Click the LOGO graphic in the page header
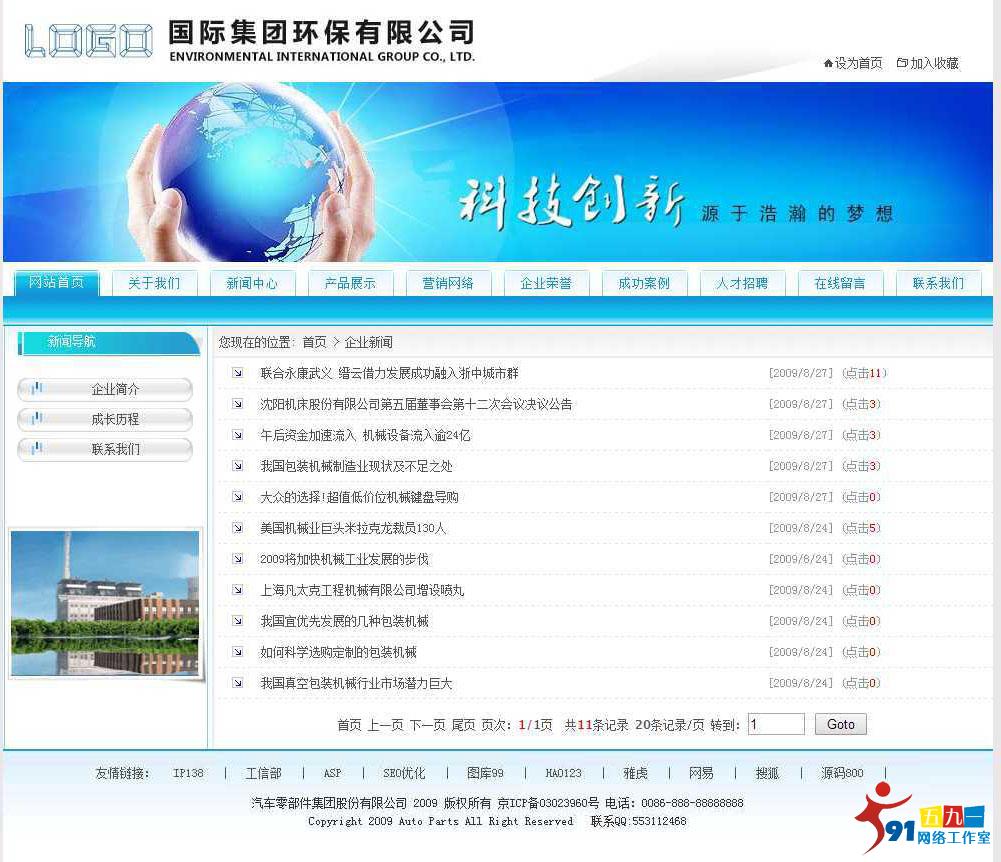The height and width of the screenshot is (862, 1001). coord(86,38)
